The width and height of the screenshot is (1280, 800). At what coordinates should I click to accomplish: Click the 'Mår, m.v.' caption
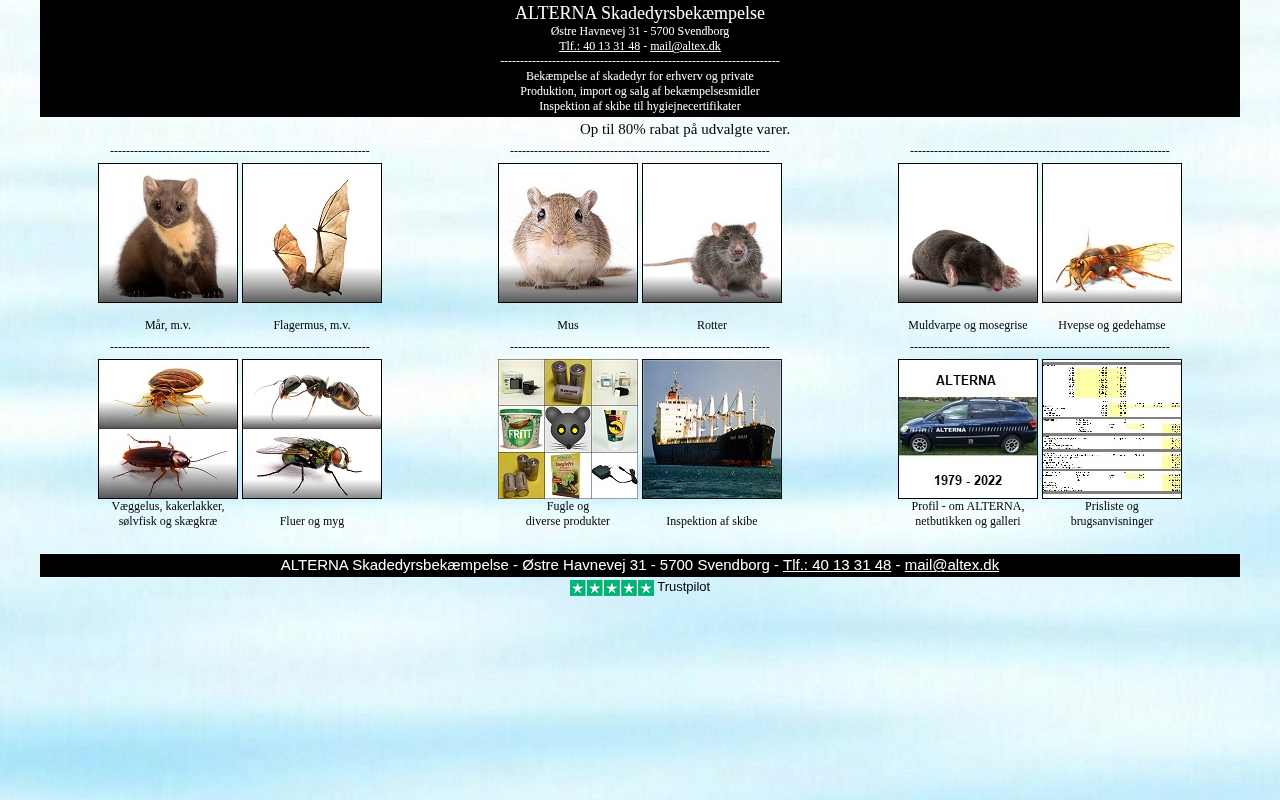pos(168,325)
